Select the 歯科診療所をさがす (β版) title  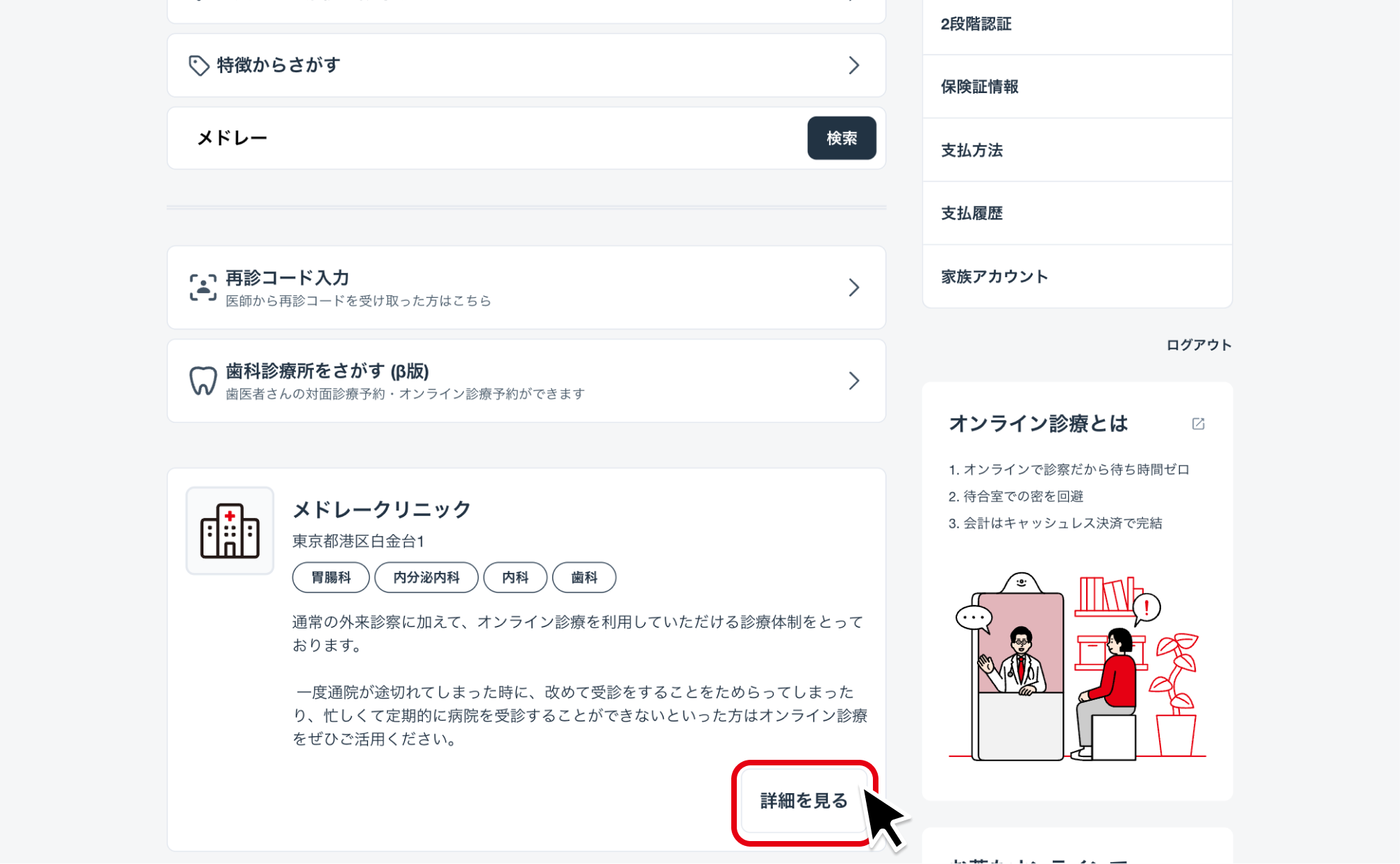pos(327,371)
